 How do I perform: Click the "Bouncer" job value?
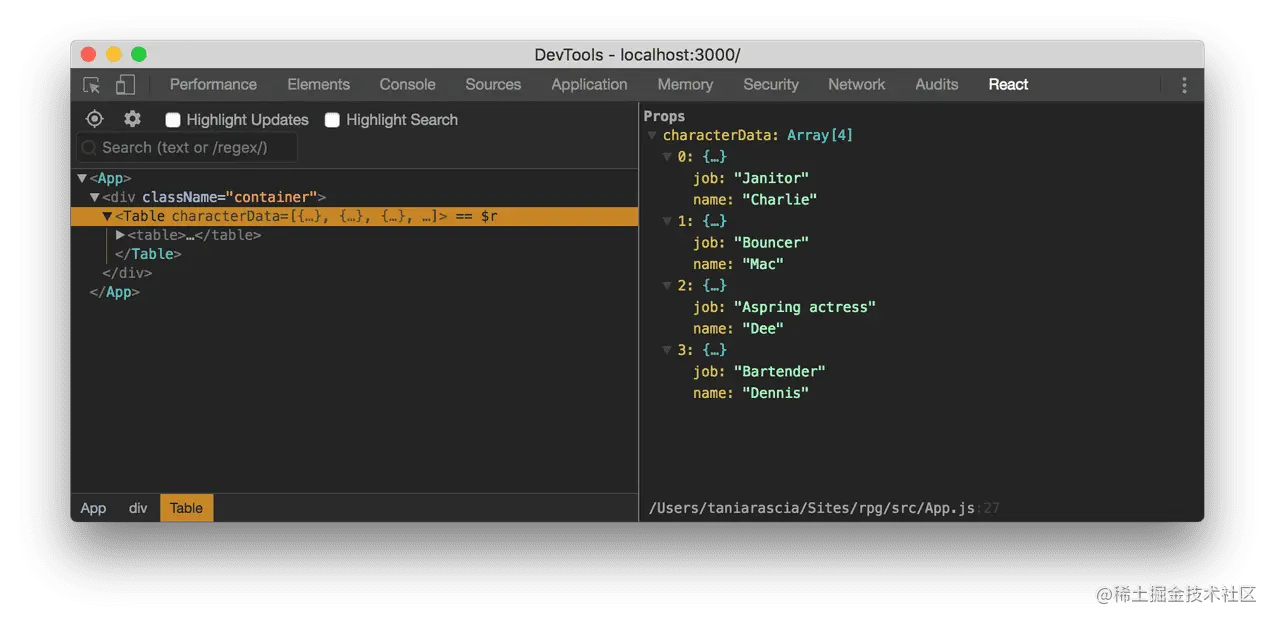point(771,242)
